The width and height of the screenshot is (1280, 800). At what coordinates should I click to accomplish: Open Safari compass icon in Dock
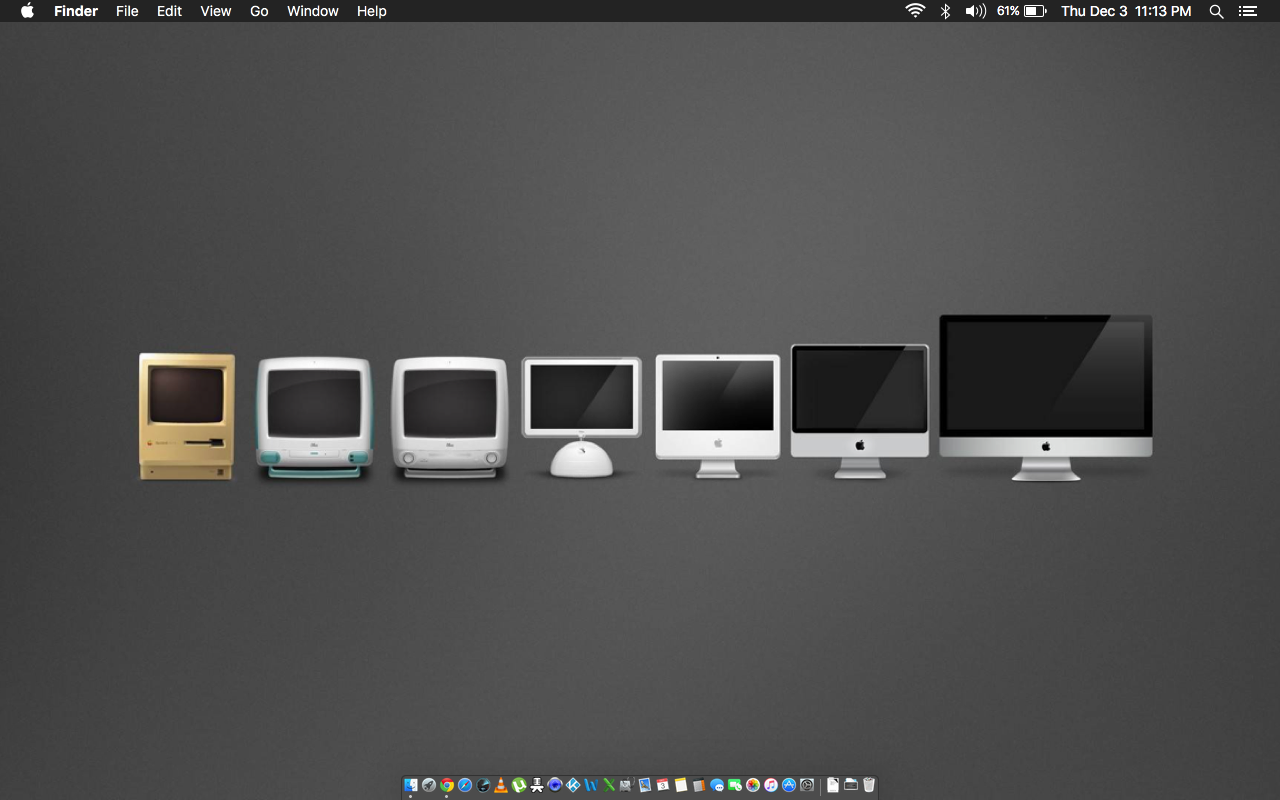[465, 785]
